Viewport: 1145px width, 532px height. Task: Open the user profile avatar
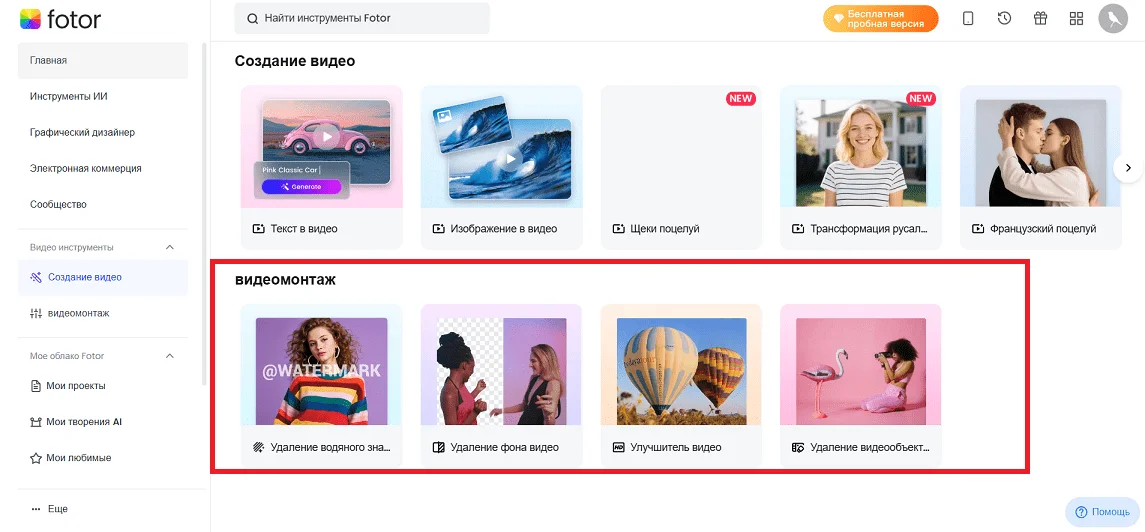point(1113,19)
